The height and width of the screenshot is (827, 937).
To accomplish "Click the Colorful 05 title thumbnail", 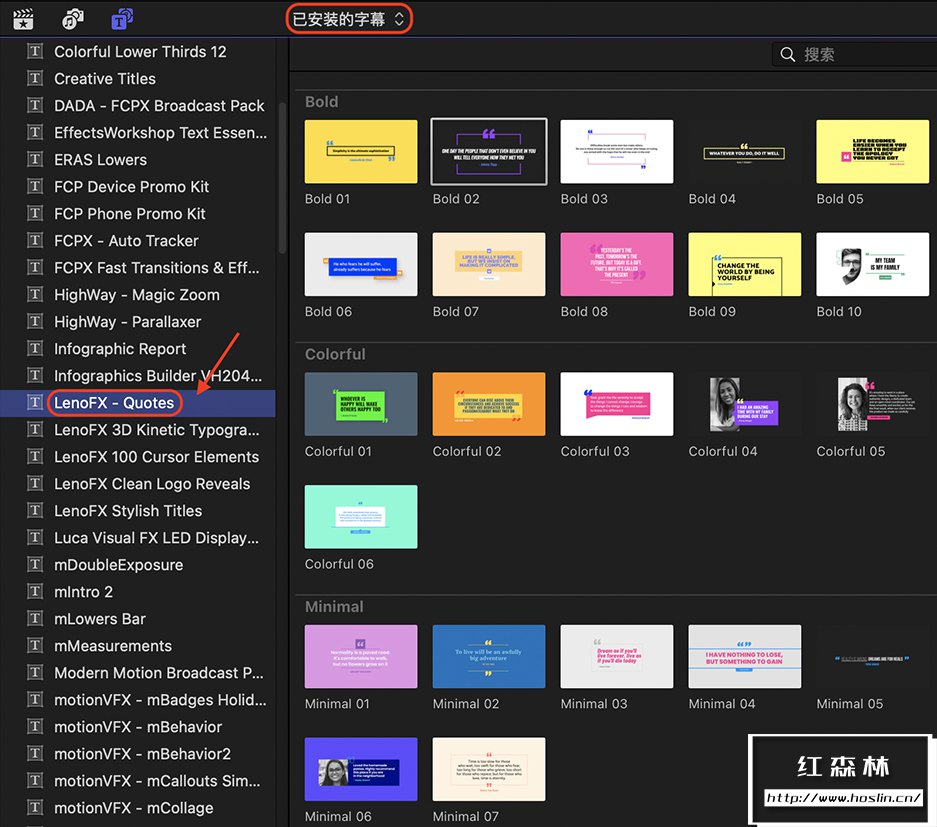I will pos(872,404).
